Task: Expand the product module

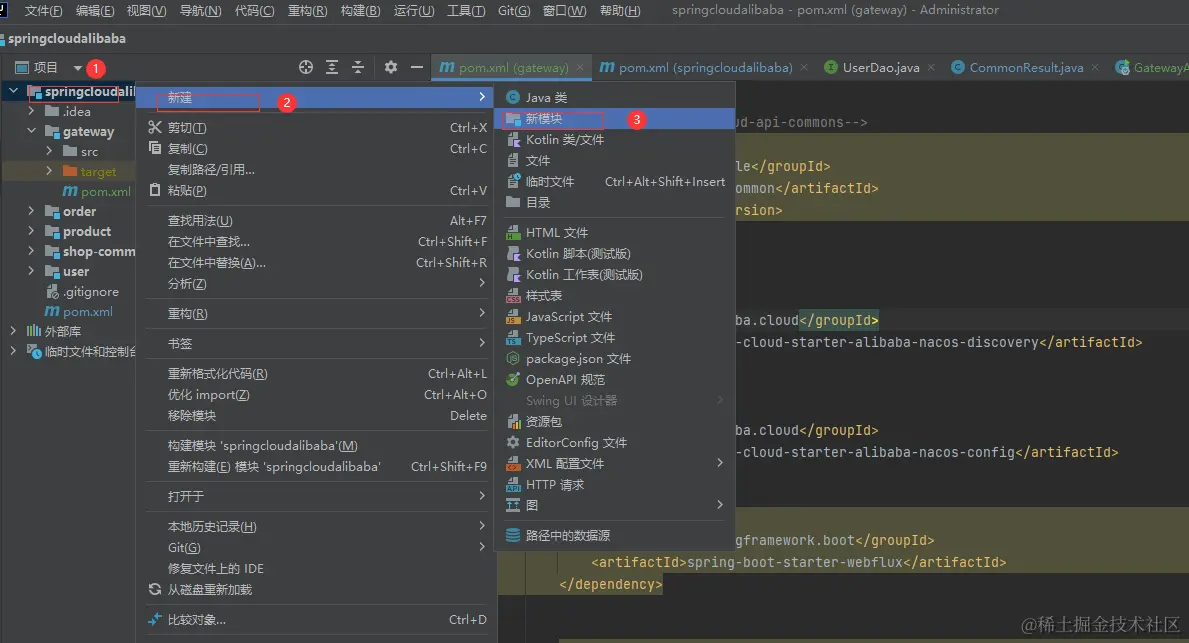Action: point(31,231)
